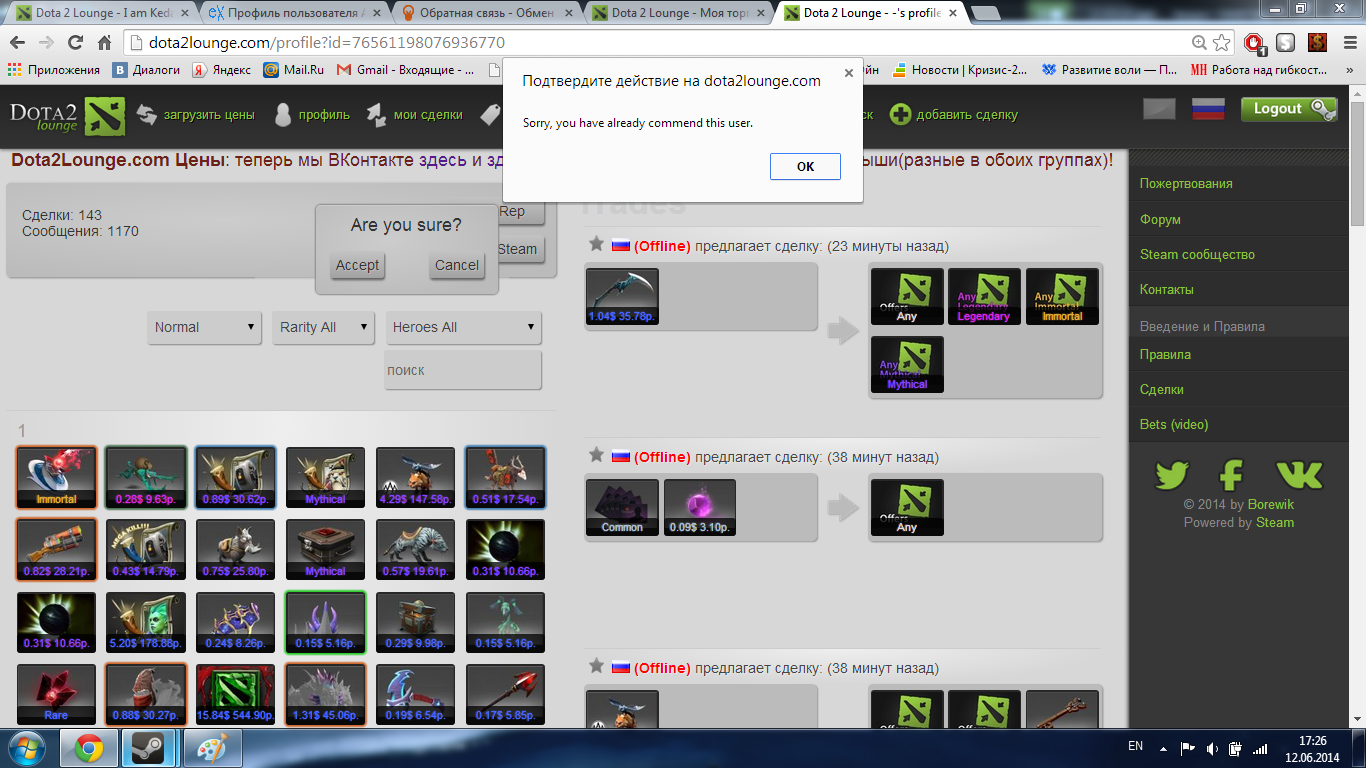Click the scythe item priced 1.04$ 35.78р.
The width and height of the screenshot is (1366, 768).
pos(622,296)
